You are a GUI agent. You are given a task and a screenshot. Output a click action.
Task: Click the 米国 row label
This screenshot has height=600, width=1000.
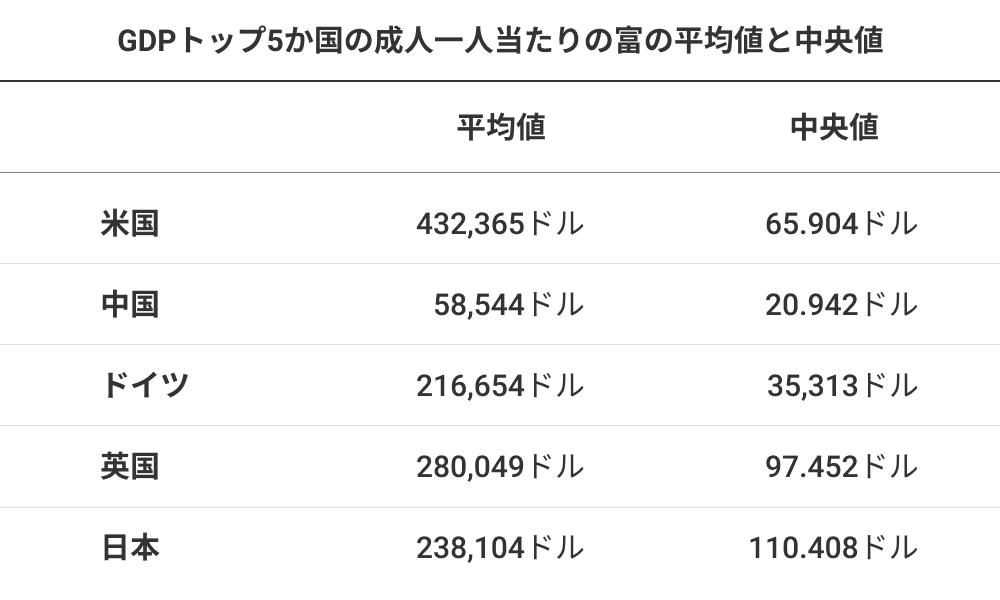[130, 223]
